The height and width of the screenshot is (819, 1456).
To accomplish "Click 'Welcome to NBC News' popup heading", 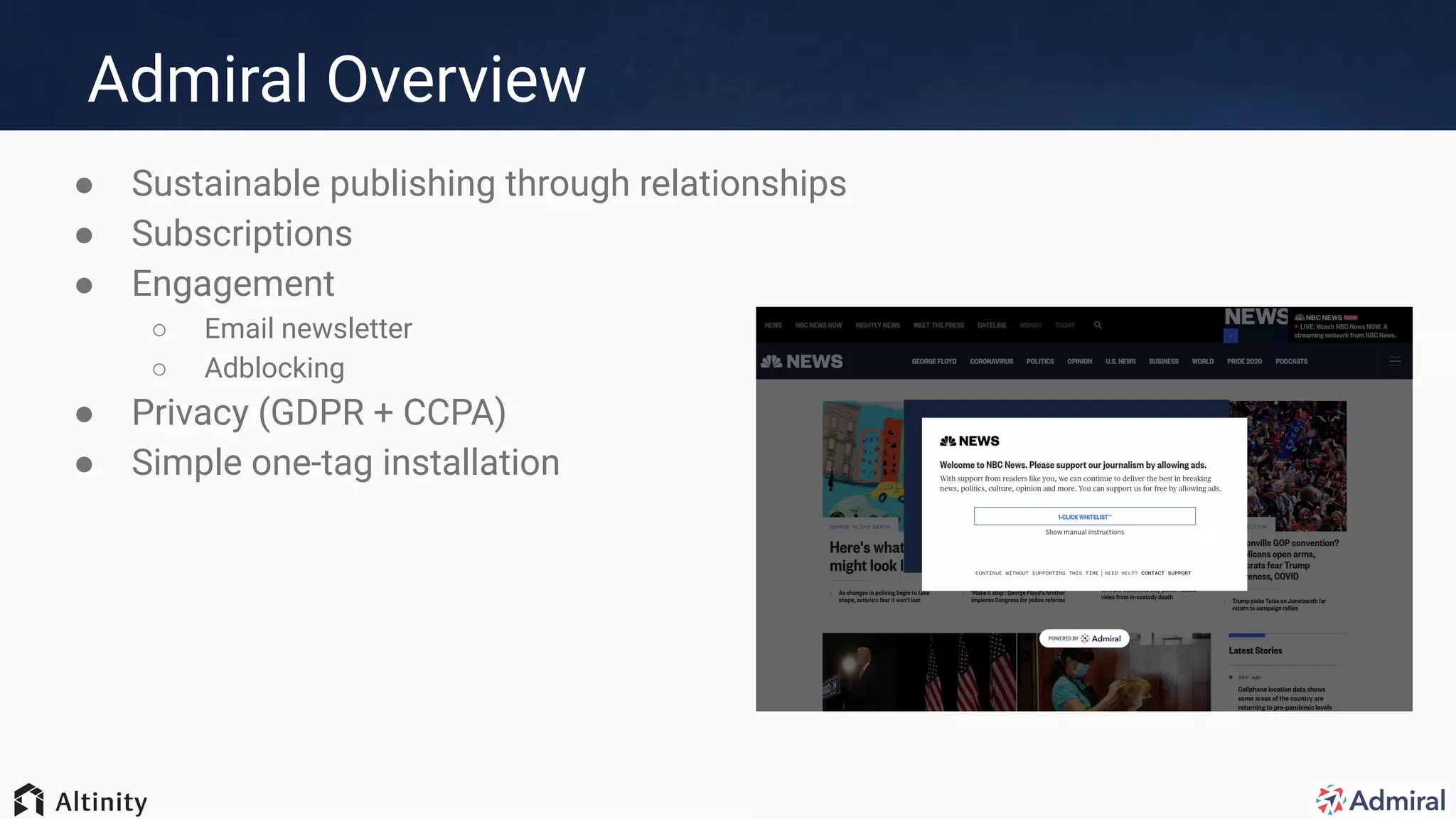I will click(1073, 465).
